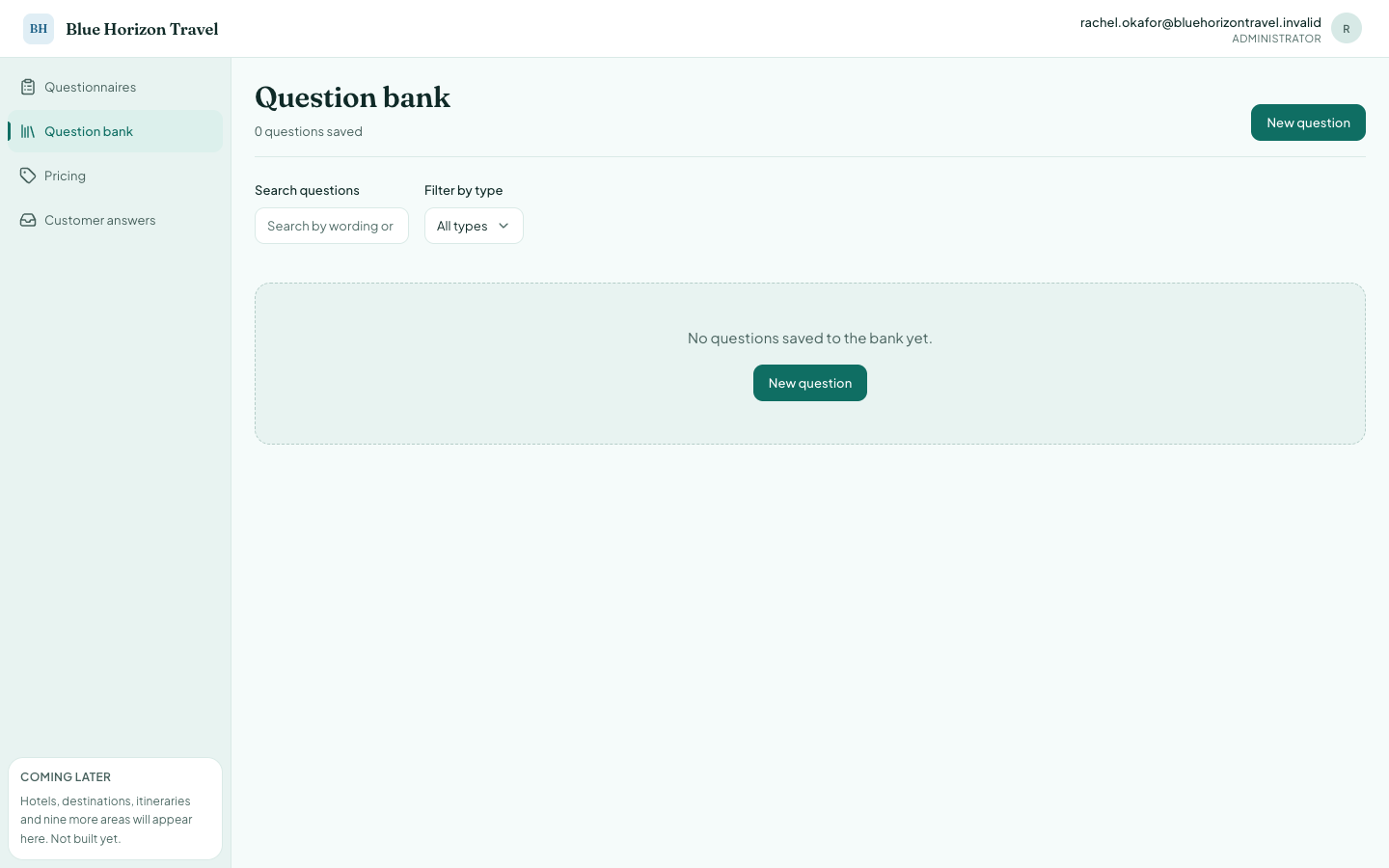
Task: Click the Filter by type label
Action: pyautogui.click(x=463, y=190)
